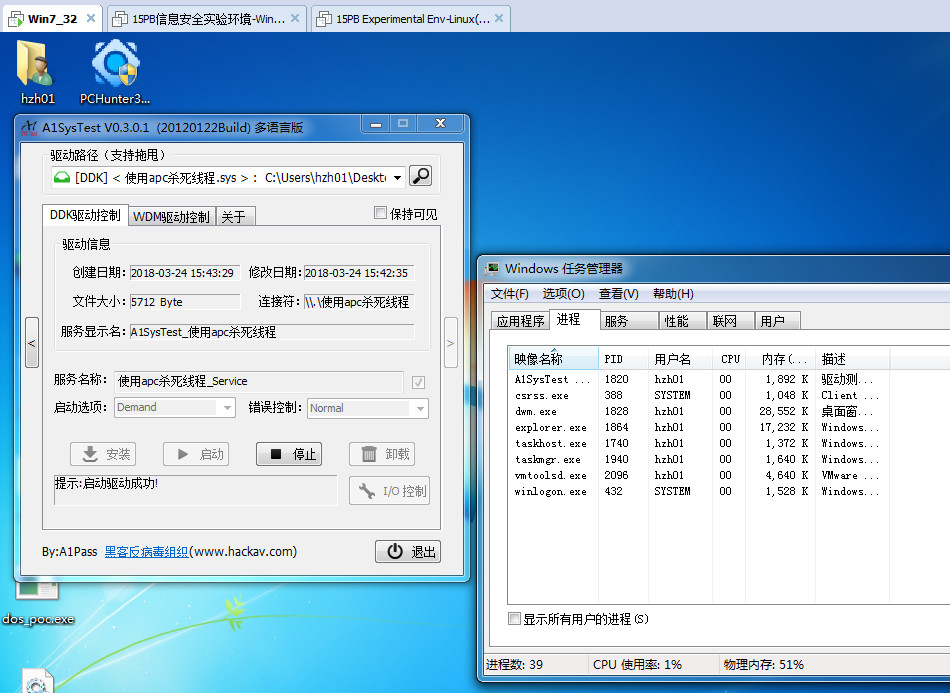Toggle the 保持可见 checkbox
Screen dimensions: 950x693
click(x=380, y=213)
